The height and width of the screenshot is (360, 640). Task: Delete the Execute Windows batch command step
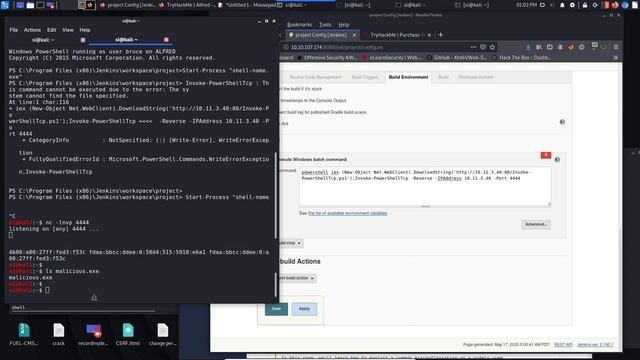click(546, 155)
